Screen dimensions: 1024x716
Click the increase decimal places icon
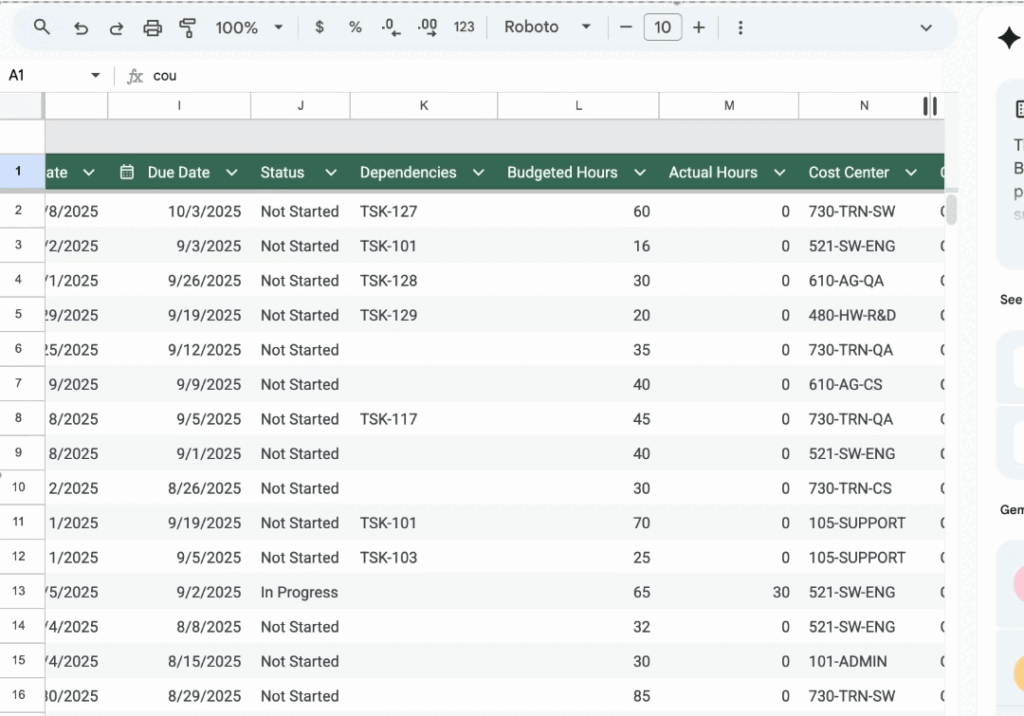tap(427, 27)
